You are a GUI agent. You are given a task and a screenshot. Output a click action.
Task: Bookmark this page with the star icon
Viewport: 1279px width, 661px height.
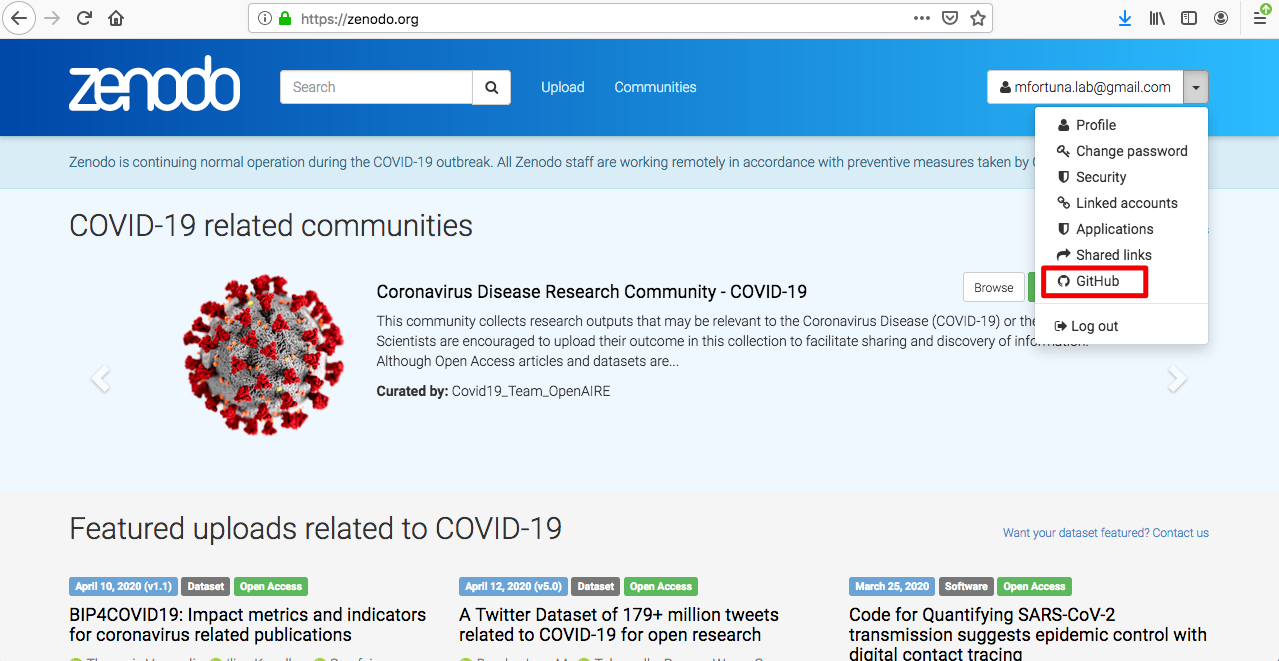pyautogui.click(x=978, y=18)
